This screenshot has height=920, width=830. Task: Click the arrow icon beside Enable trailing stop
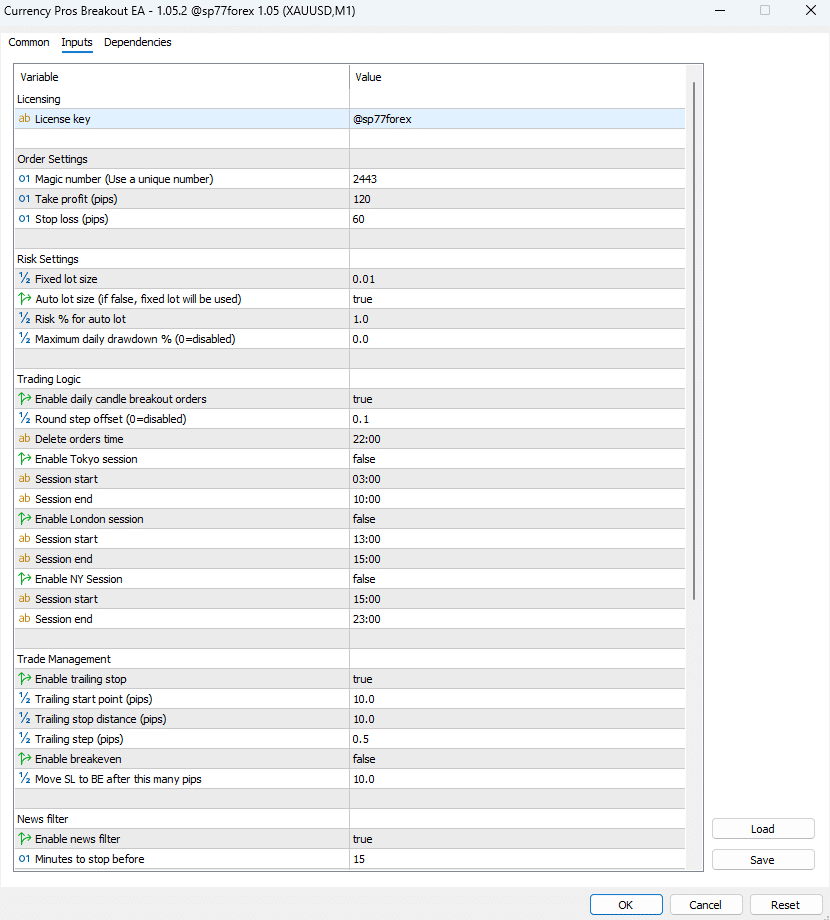[25, 679]
